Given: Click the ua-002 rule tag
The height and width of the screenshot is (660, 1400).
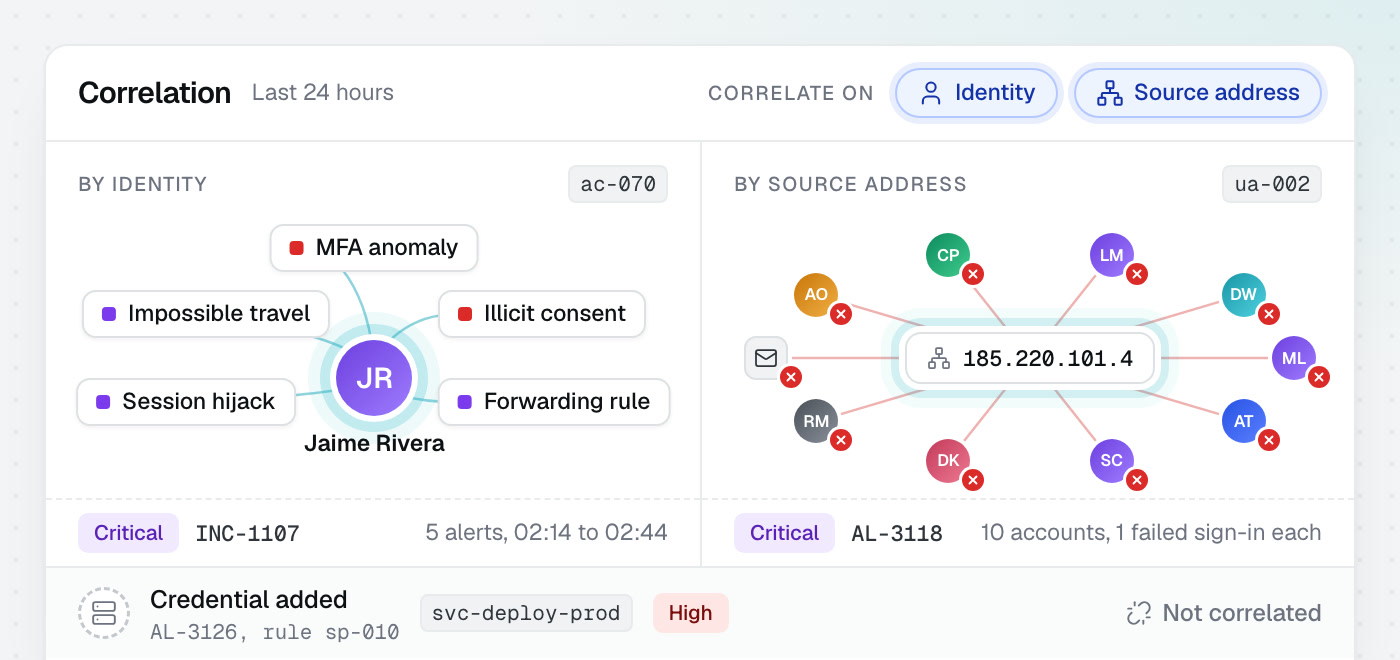Looking at the screenshot, I should 1272,184.
